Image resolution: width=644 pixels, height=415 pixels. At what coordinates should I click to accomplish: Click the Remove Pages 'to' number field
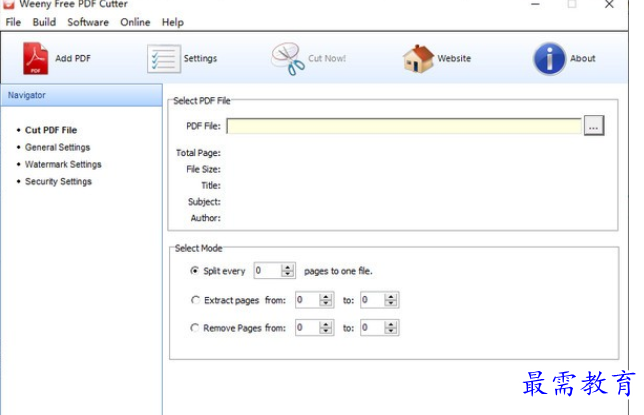[373, 328]
